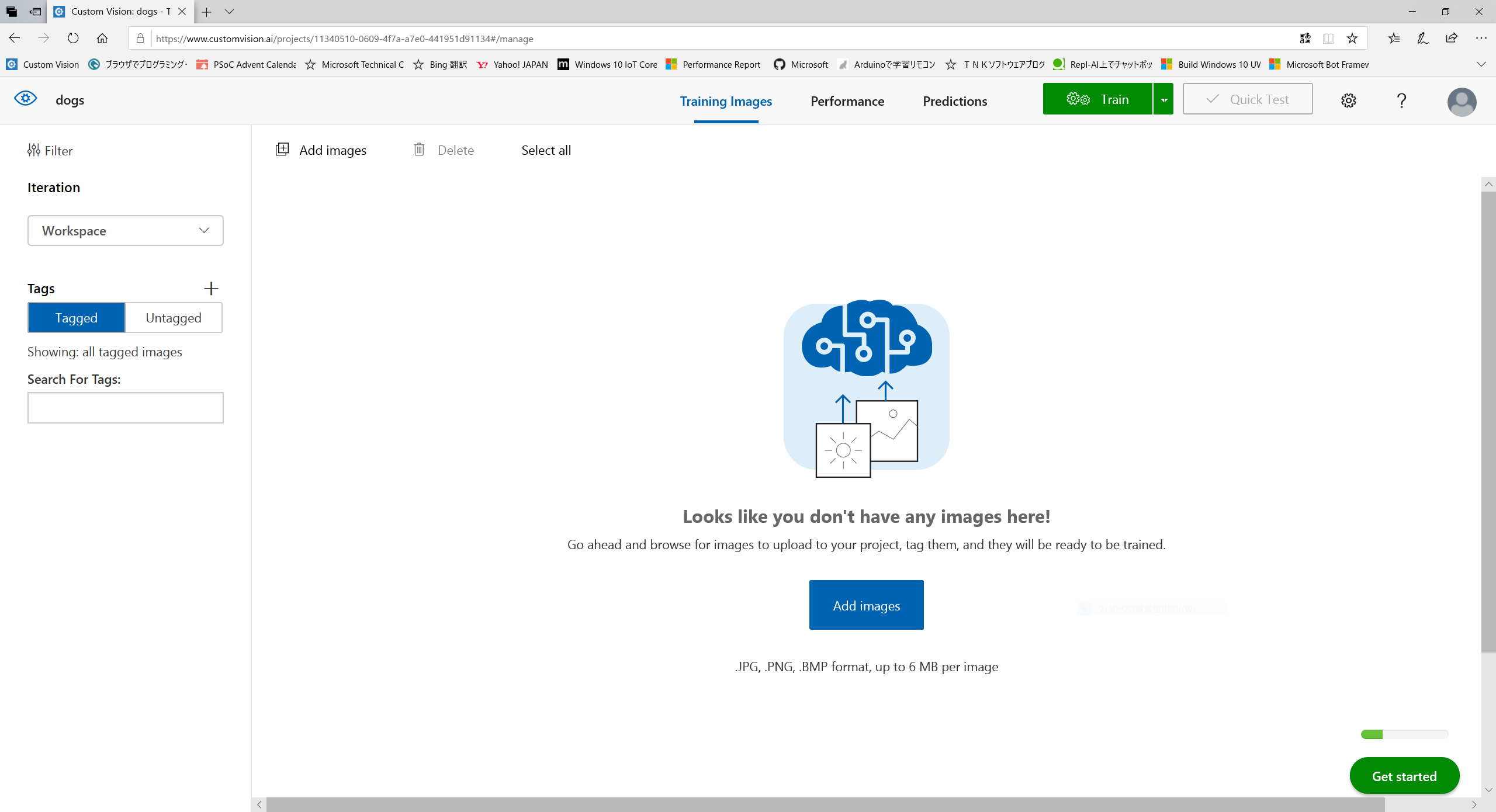This screenshot has height=812, width=1496.
Task: Toggle reading view in address bar
Action: click(x=1328, y=39)
